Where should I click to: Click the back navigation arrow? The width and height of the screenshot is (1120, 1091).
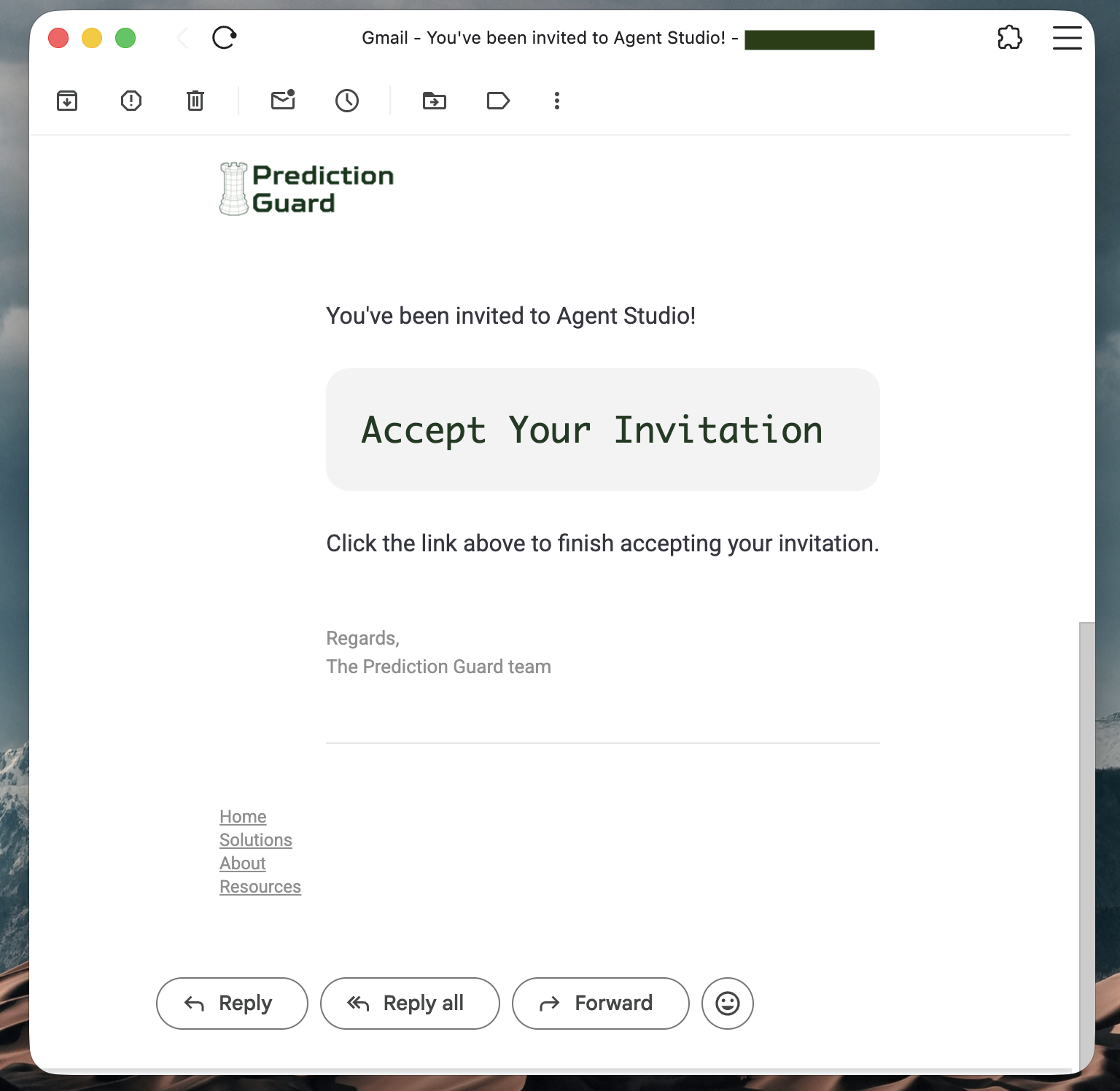point(182,37)
